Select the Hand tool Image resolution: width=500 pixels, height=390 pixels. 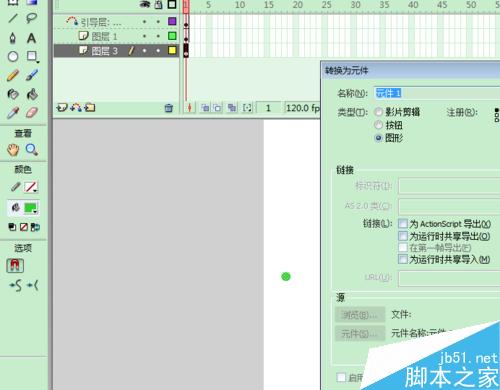(x=13, y=150)
